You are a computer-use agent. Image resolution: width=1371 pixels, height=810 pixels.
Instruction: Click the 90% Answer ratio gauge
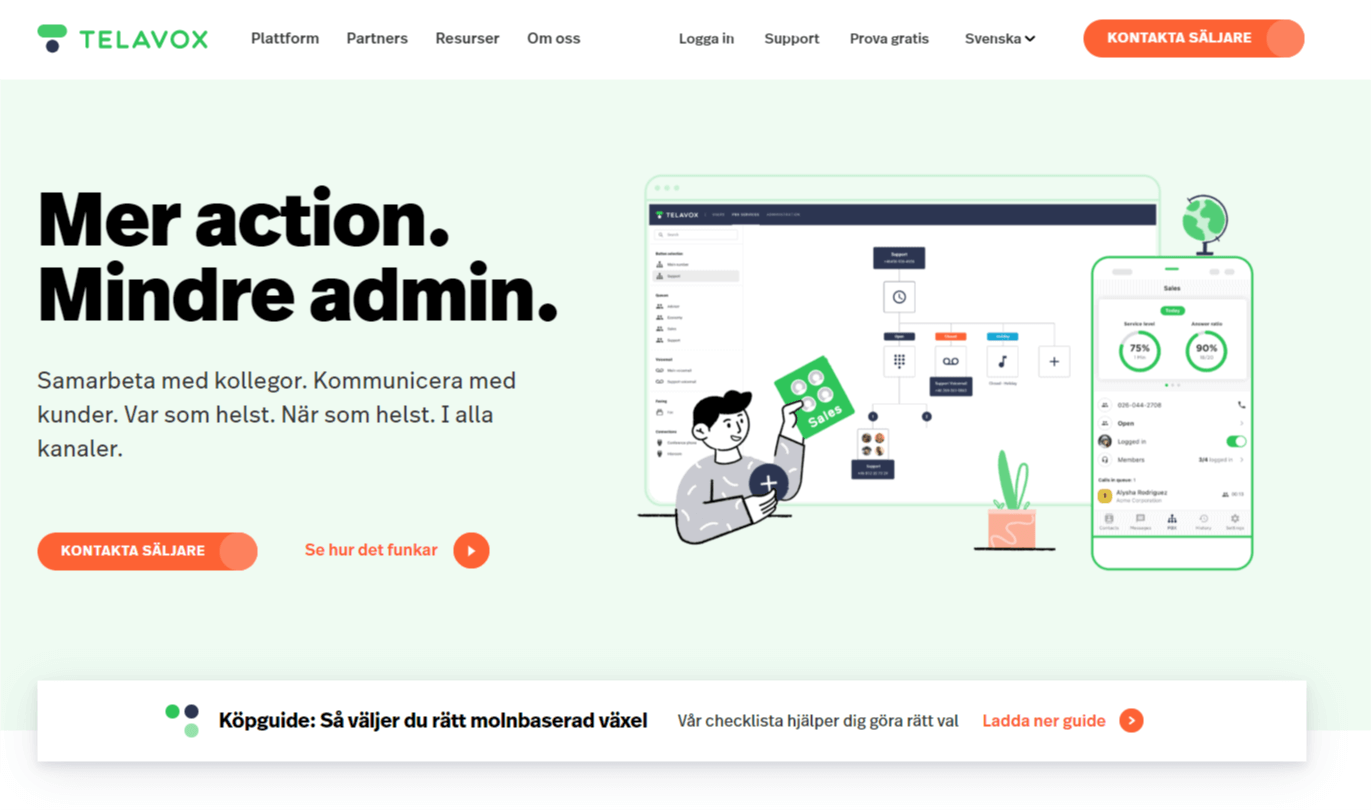tap(1206, 351)
